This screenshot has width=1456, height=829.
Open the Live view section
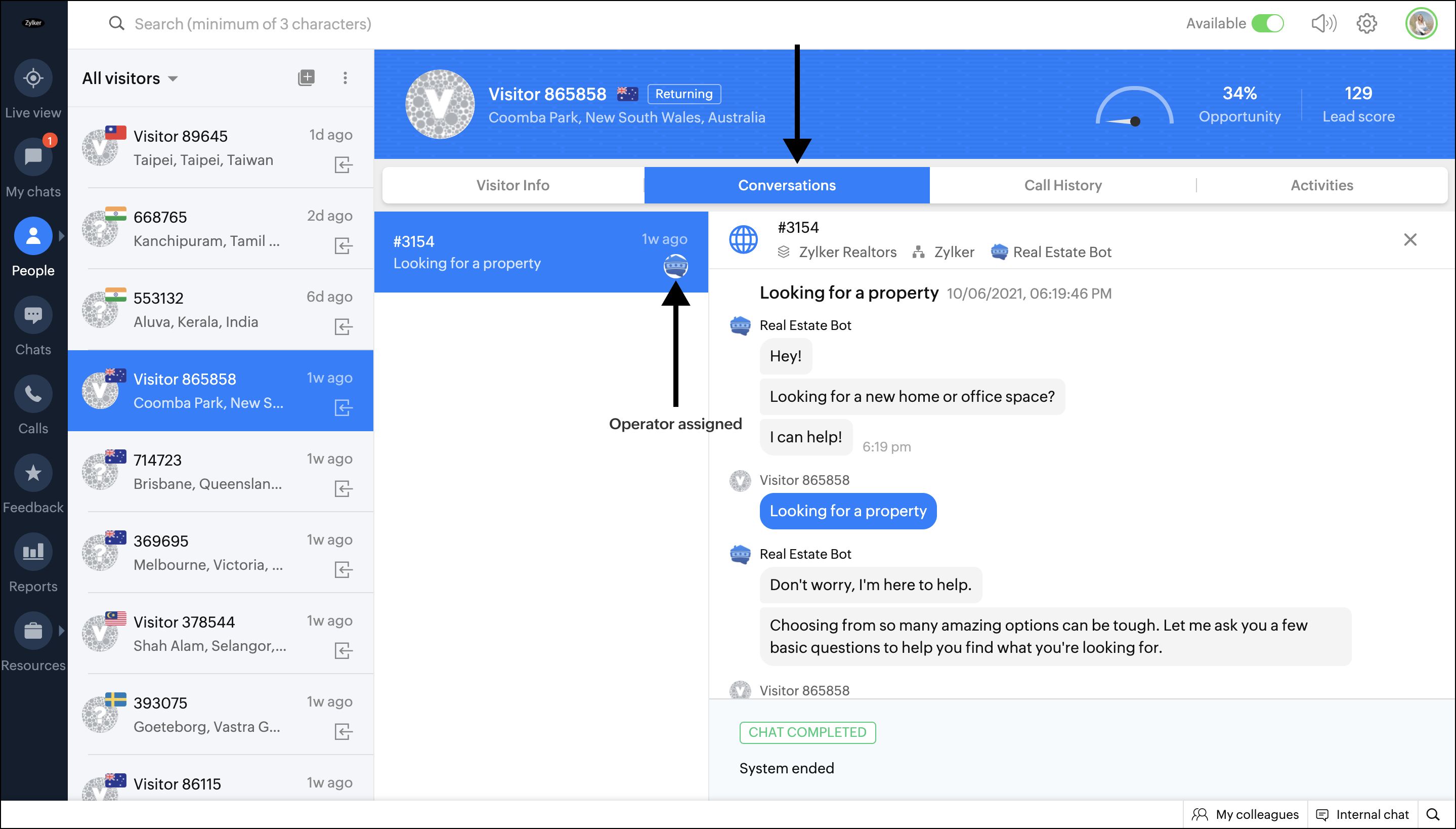click(33, 78)
